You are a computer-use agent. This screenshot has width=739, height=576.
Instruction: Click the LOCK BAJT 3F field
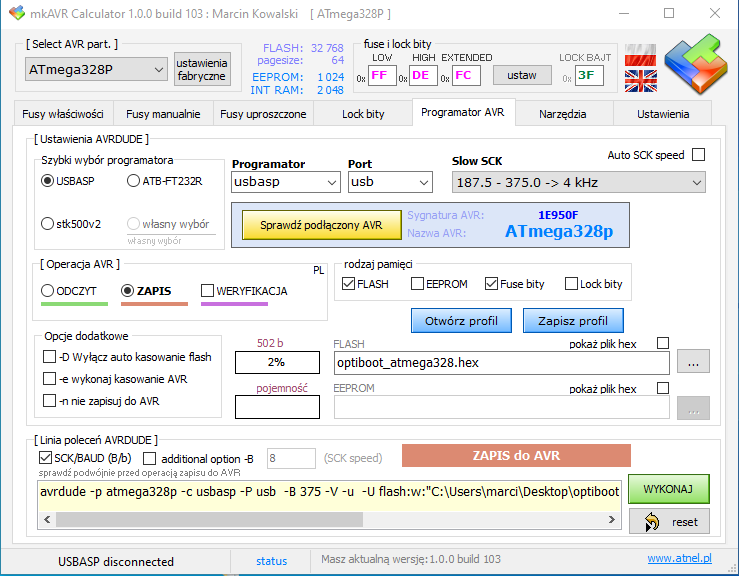point(589,75)
